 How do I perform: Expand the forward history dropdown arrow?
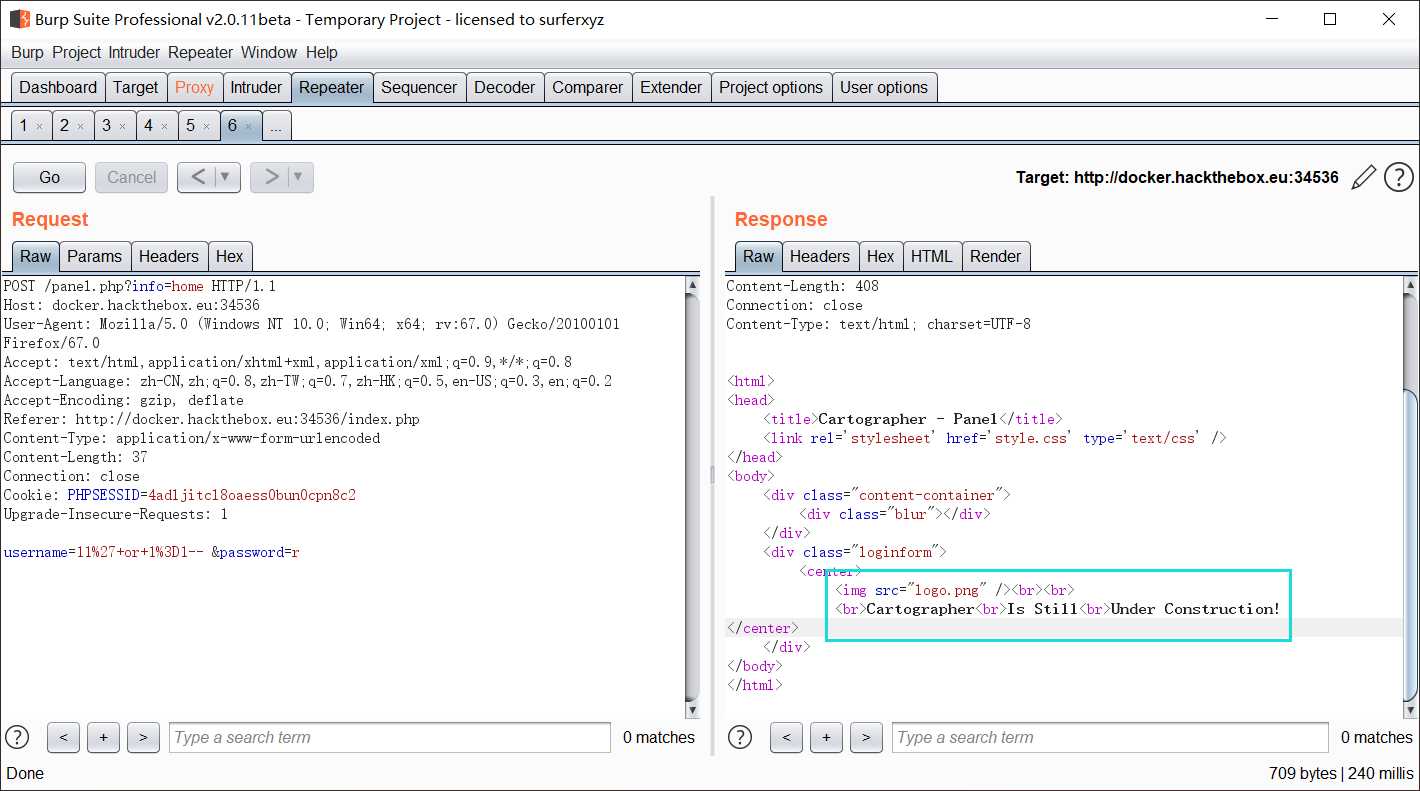click(x=300, y=177)
